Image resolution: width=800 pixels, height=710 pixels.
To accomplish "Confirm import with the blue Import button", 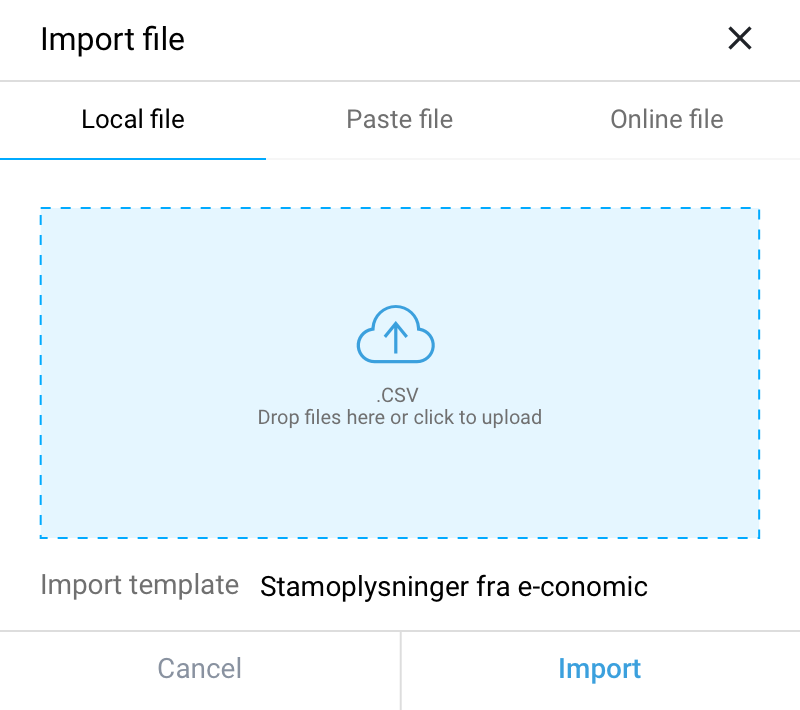I will (600, 668).
